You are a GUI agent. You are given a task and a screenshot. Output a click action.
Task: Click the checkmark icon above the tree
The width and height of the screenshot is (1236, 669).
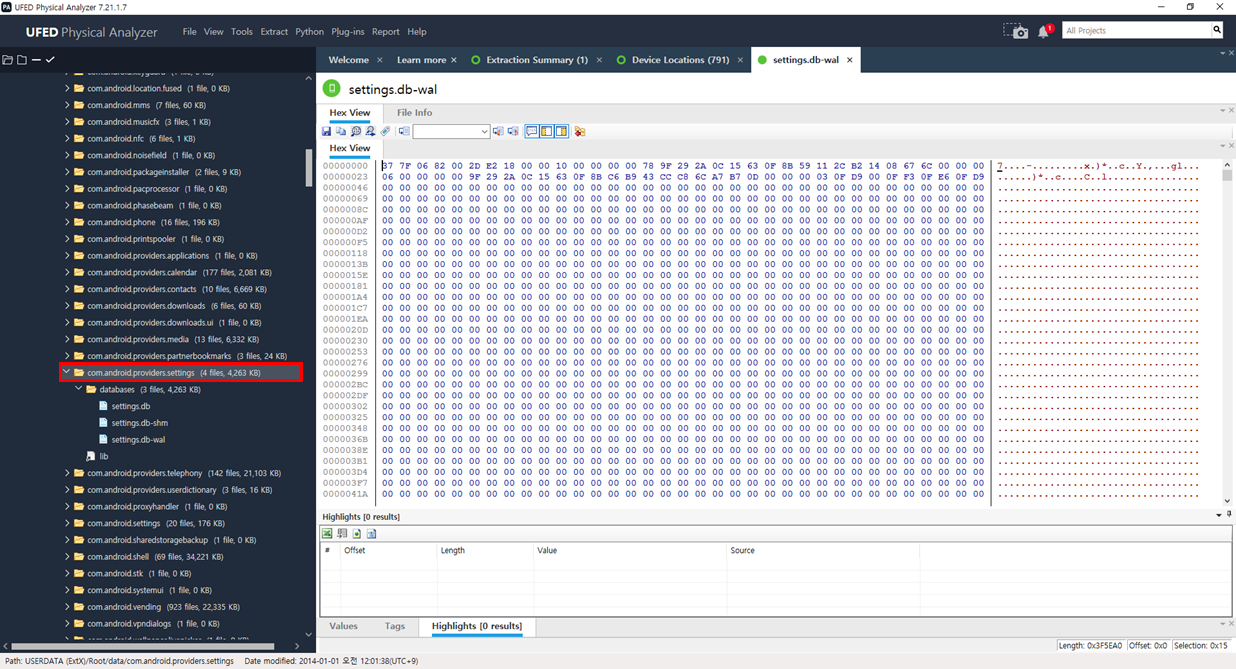tap(50, 60)
